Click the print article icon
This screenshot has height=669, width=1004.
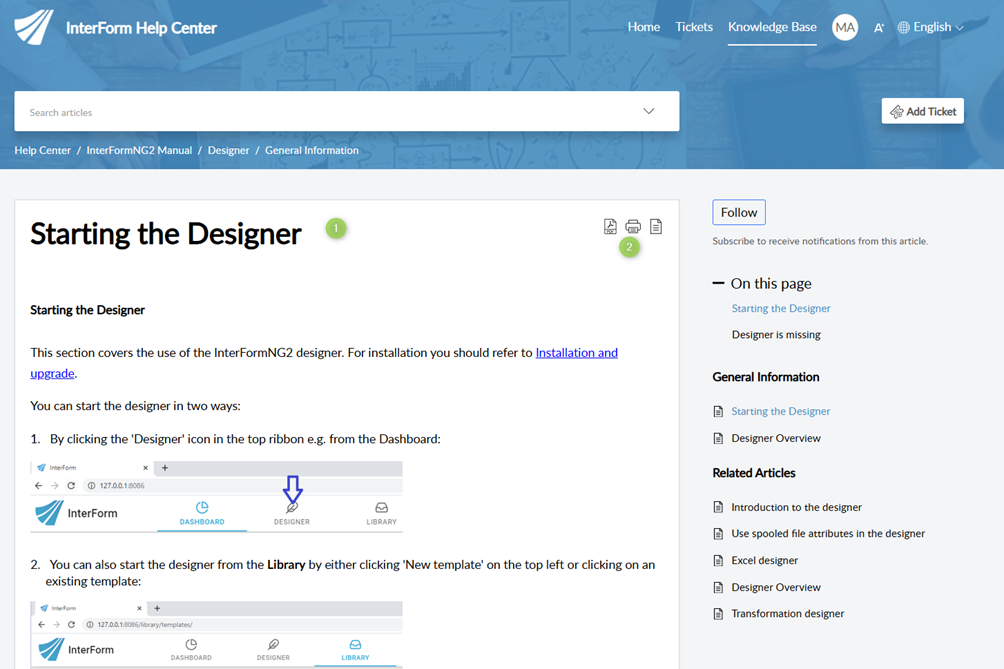(x=633, y=227)
